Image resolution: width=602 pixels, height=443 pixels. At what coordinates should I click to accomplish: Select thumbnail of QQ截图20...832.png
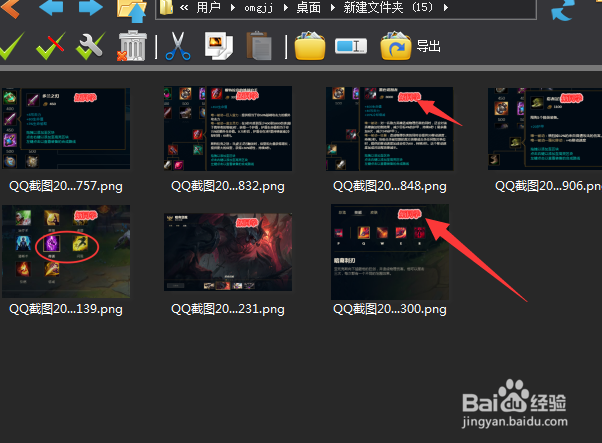[x=228, y=128]
